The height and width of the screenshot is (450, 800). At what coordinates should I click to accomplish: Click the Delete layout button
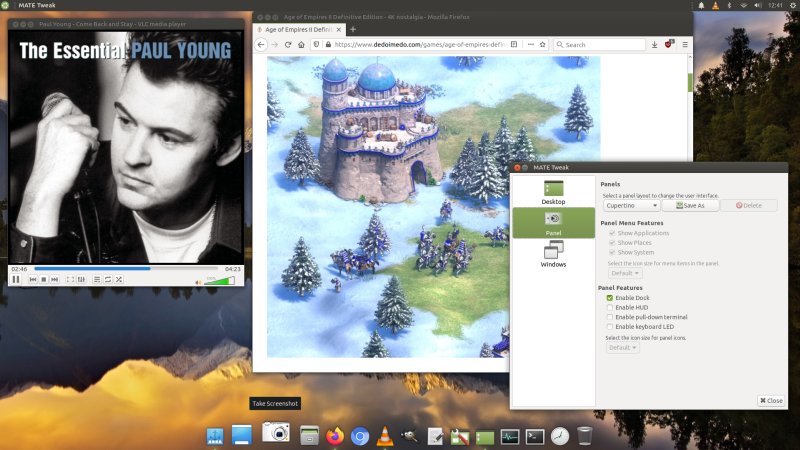tap(749, 206)
